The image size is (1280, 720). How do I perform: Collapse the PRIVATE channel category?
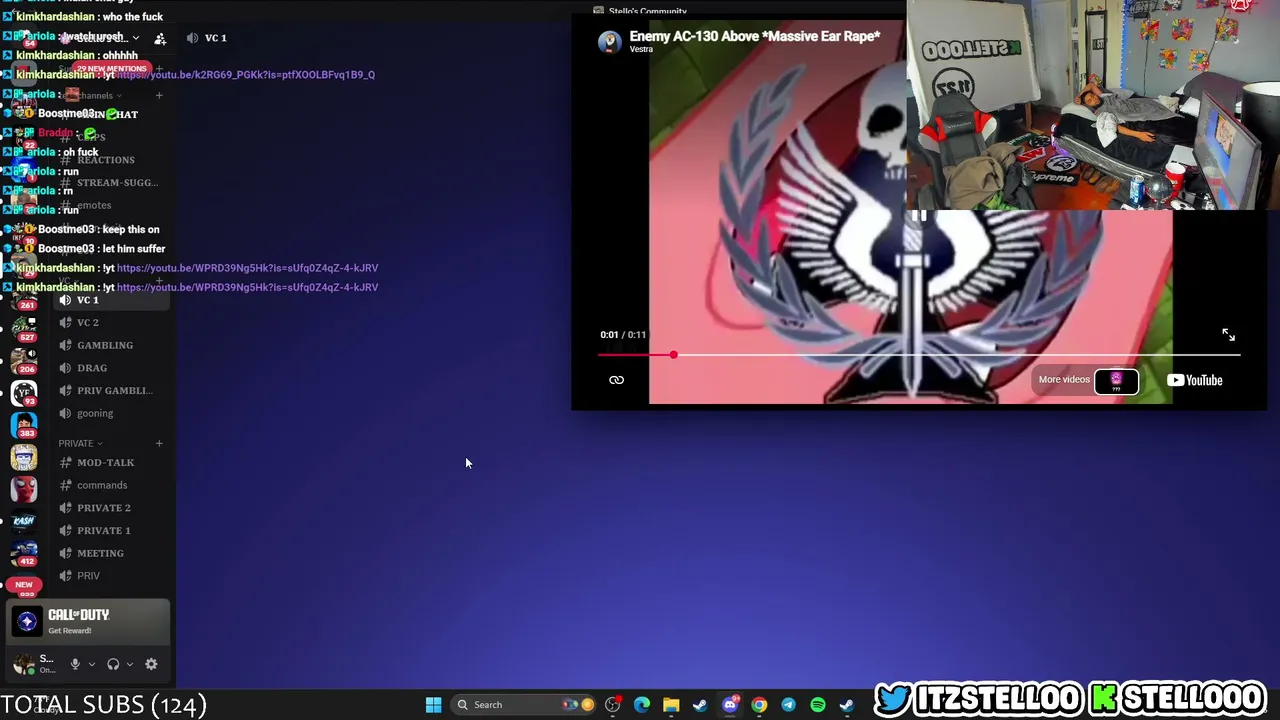(x=80, y=443)
